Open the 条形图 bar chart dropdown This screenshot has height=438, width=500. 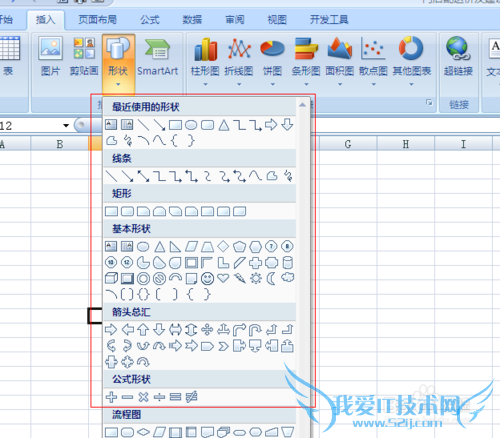(x=306, y=62)
